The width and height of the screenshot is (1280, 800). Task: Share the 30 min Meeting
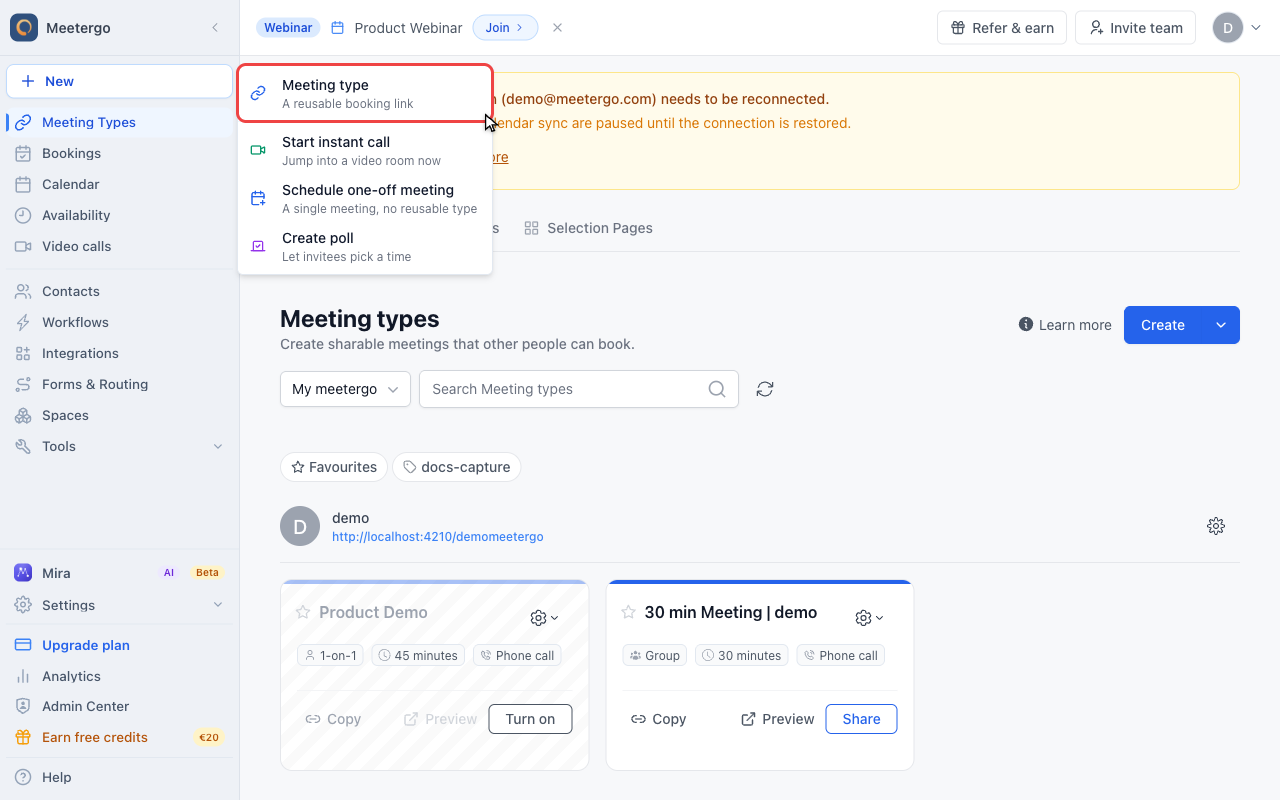coord(861,719)
